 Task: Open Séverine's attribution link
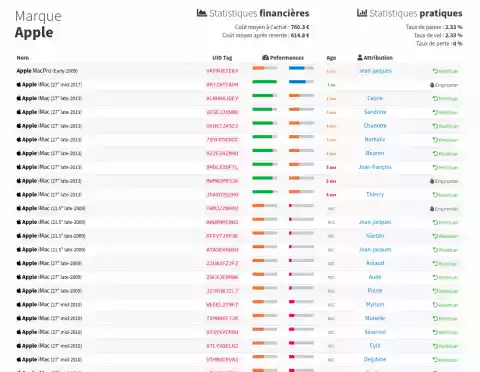coord(375,332)
